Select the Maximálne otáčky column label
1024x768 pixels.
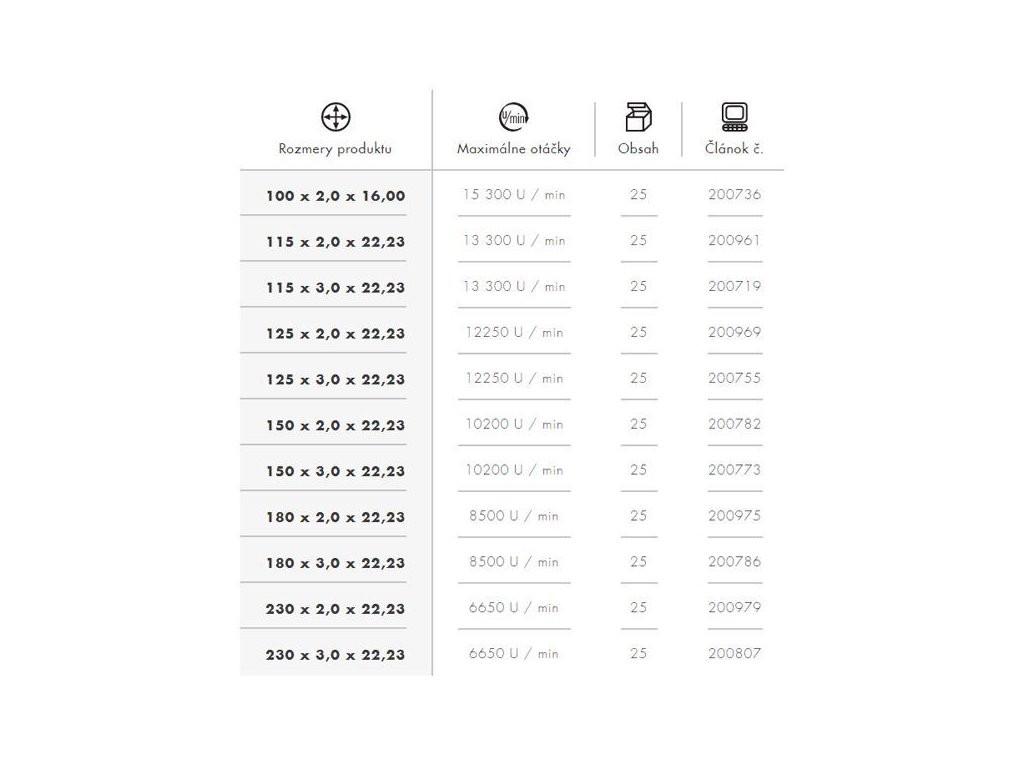pos(513,149)
